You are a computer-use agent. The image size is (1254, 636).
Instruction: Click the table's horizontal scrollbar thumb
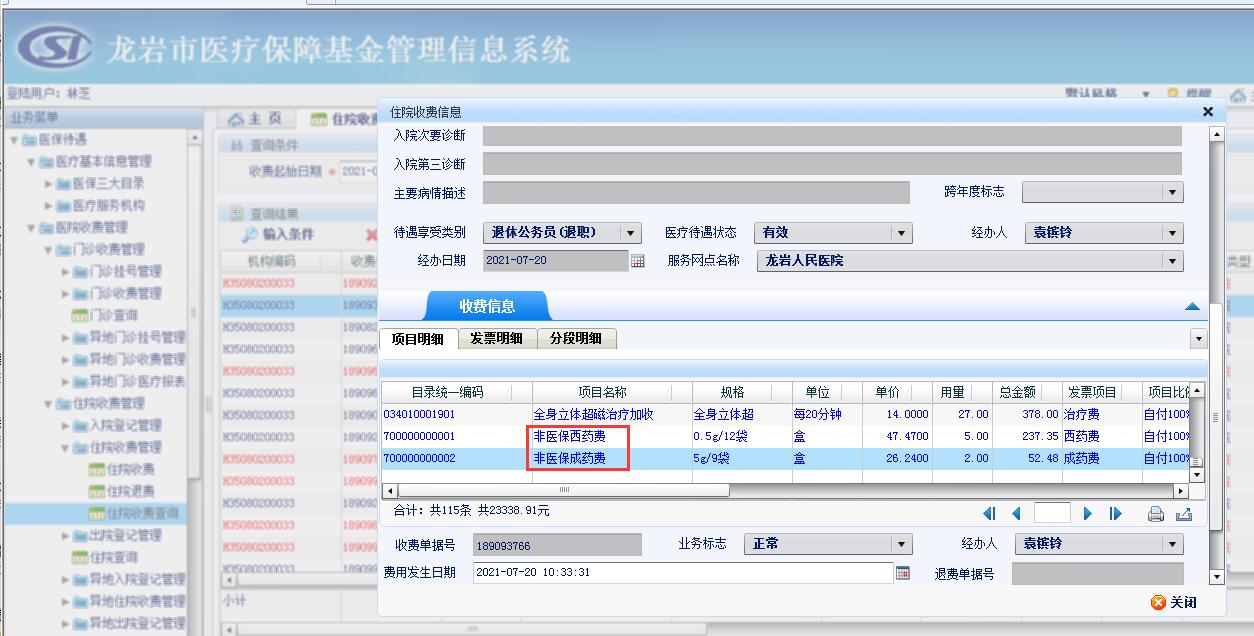[564, 490]
